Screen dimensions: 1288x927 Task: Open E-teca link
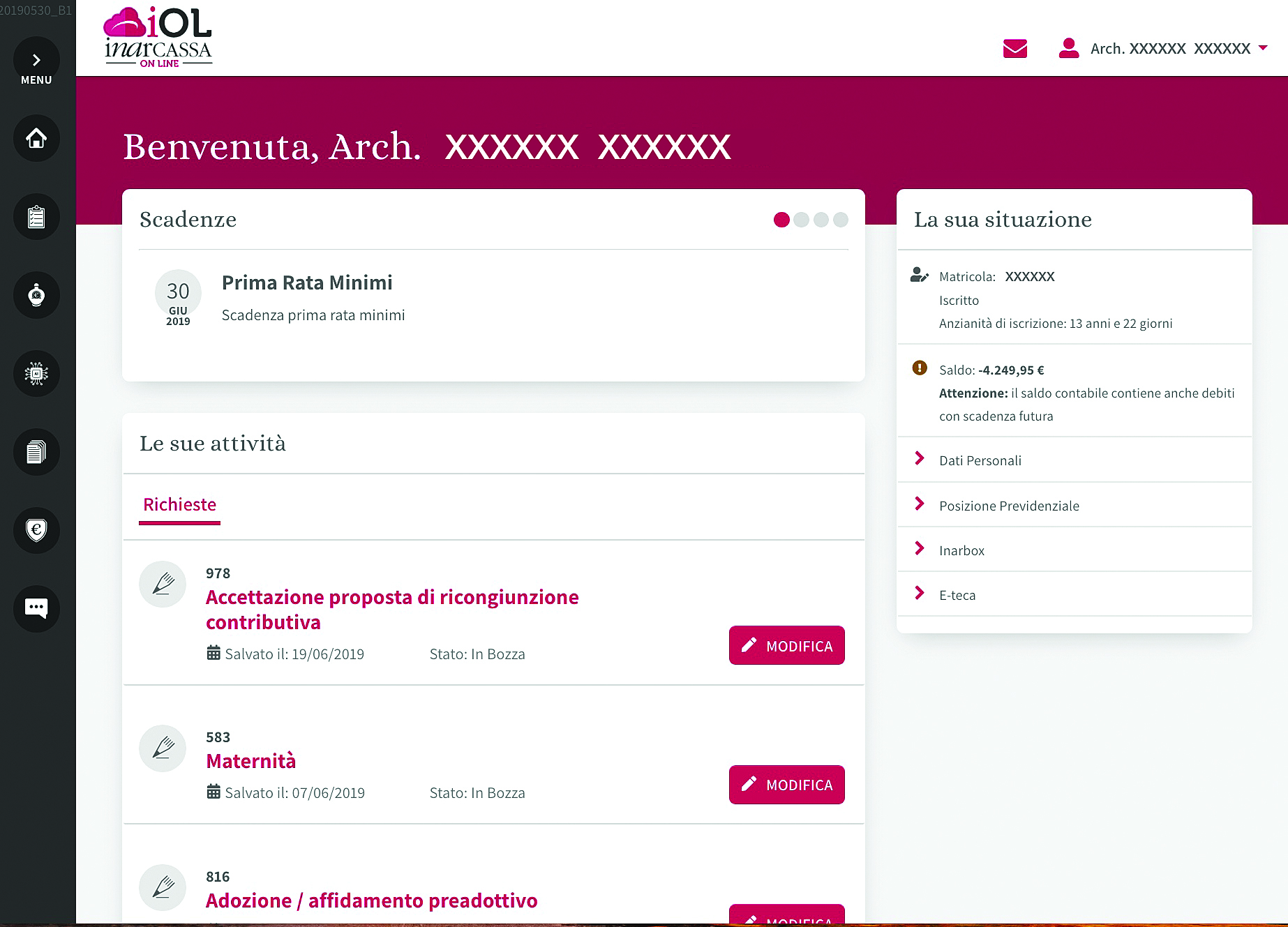(x=957, y=595)
